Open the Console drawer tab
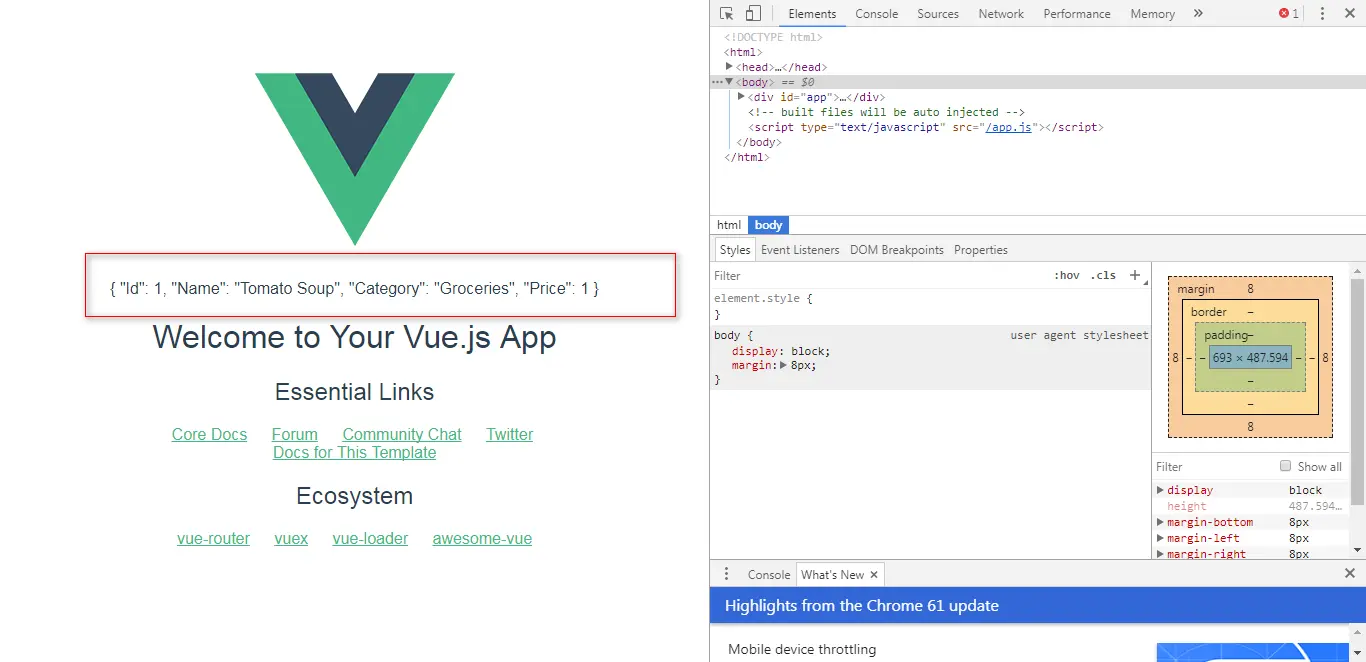 tap(769, 575)
